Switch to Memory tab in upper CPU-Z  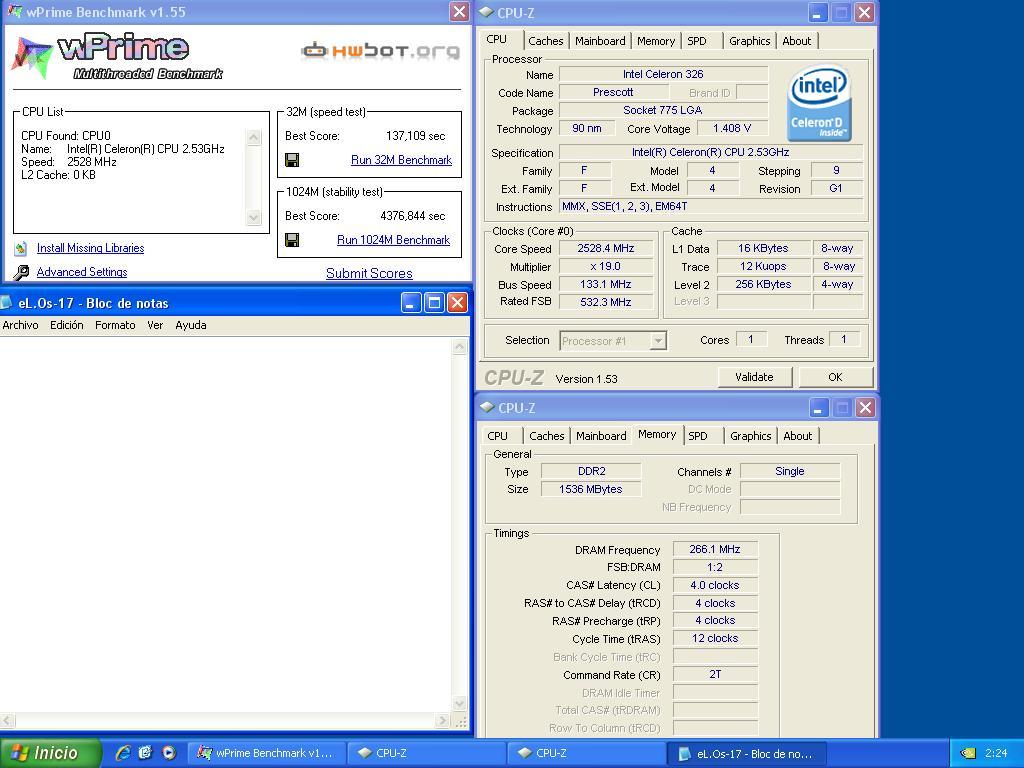coord(656,40)
